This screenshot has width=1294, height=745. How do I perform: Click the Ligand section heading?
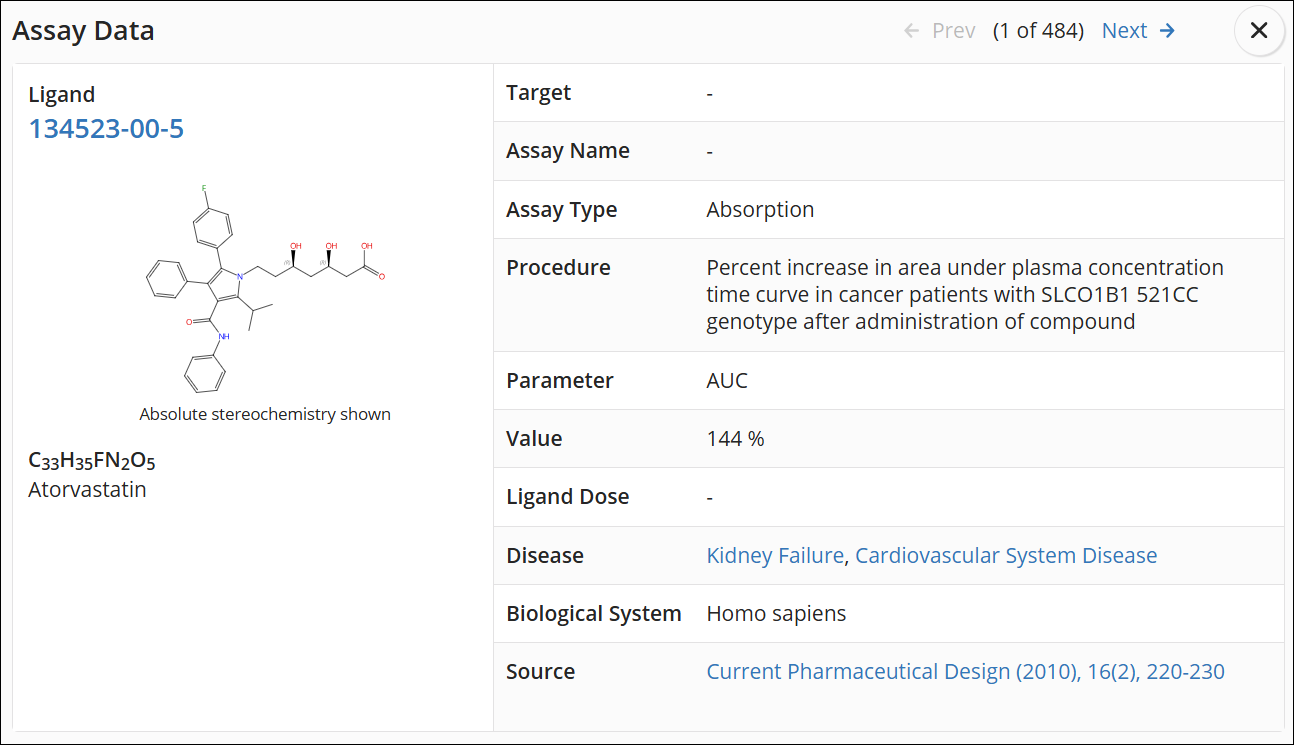(62, 95)
